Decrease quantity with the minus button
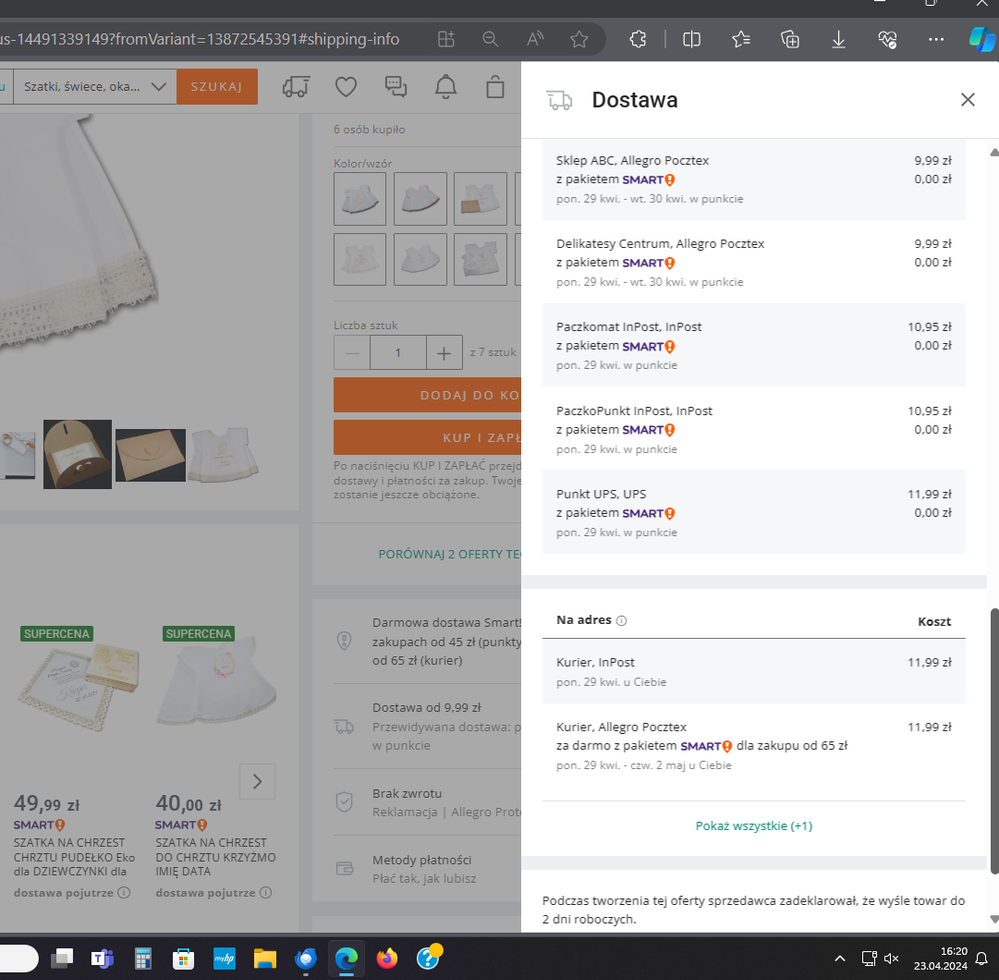 [x=352, y=353]
